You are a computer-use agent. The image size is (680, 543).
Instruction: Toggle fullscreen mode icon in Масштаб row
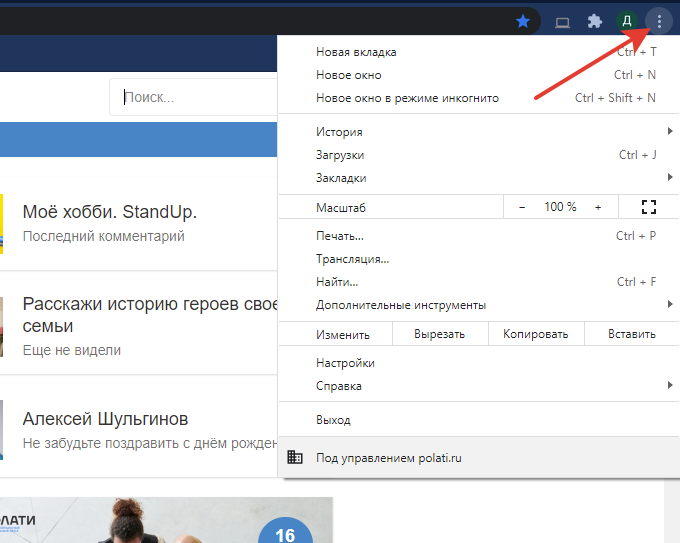(648, 207)
